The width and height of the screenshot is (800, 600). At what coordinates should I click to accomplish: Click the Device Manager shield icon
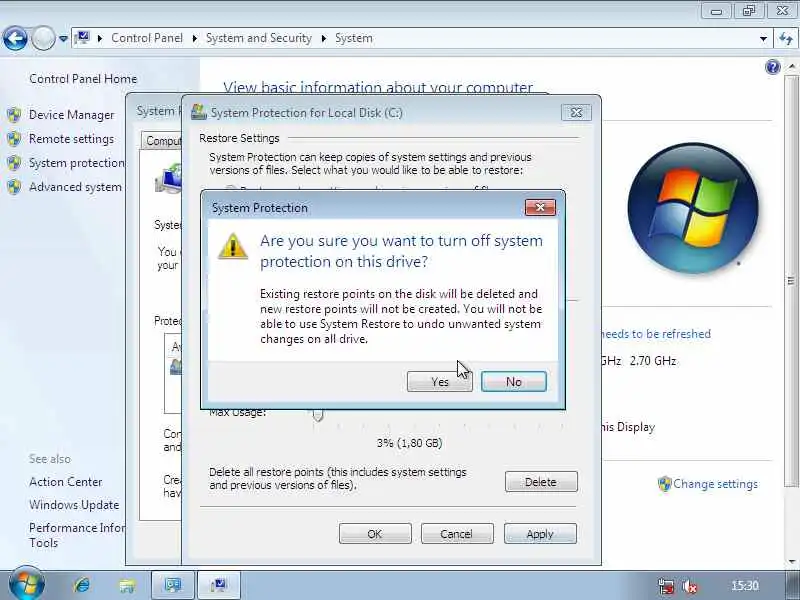click(14, 115)
